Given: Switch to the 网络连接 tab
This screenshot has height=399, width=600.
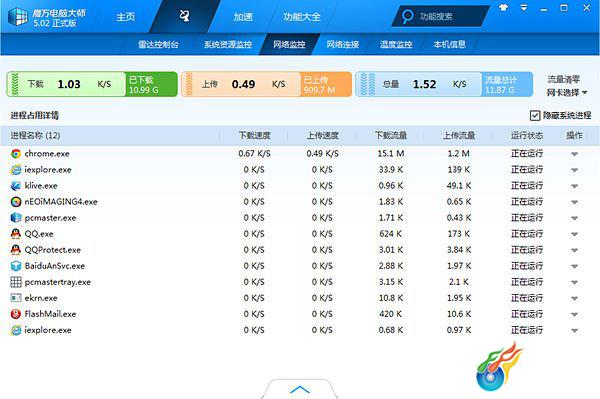Looking at the screenshot, I should tap(342, 44).
